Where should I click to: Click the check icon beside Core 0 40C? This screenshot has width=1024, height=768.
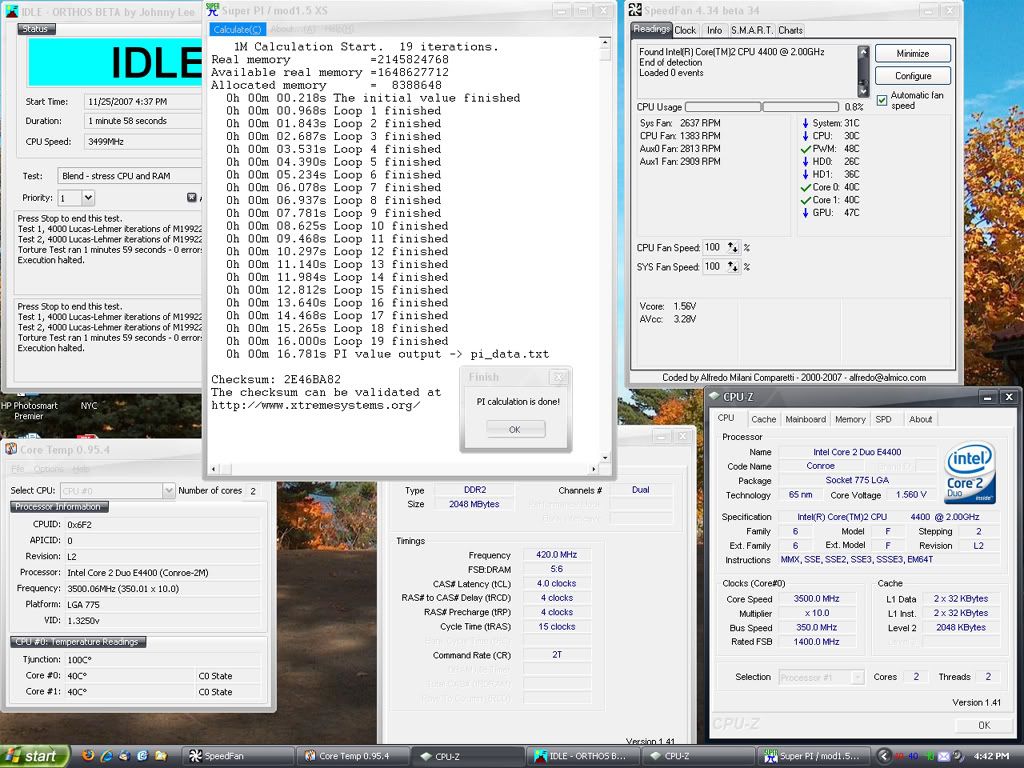point(806,187)
